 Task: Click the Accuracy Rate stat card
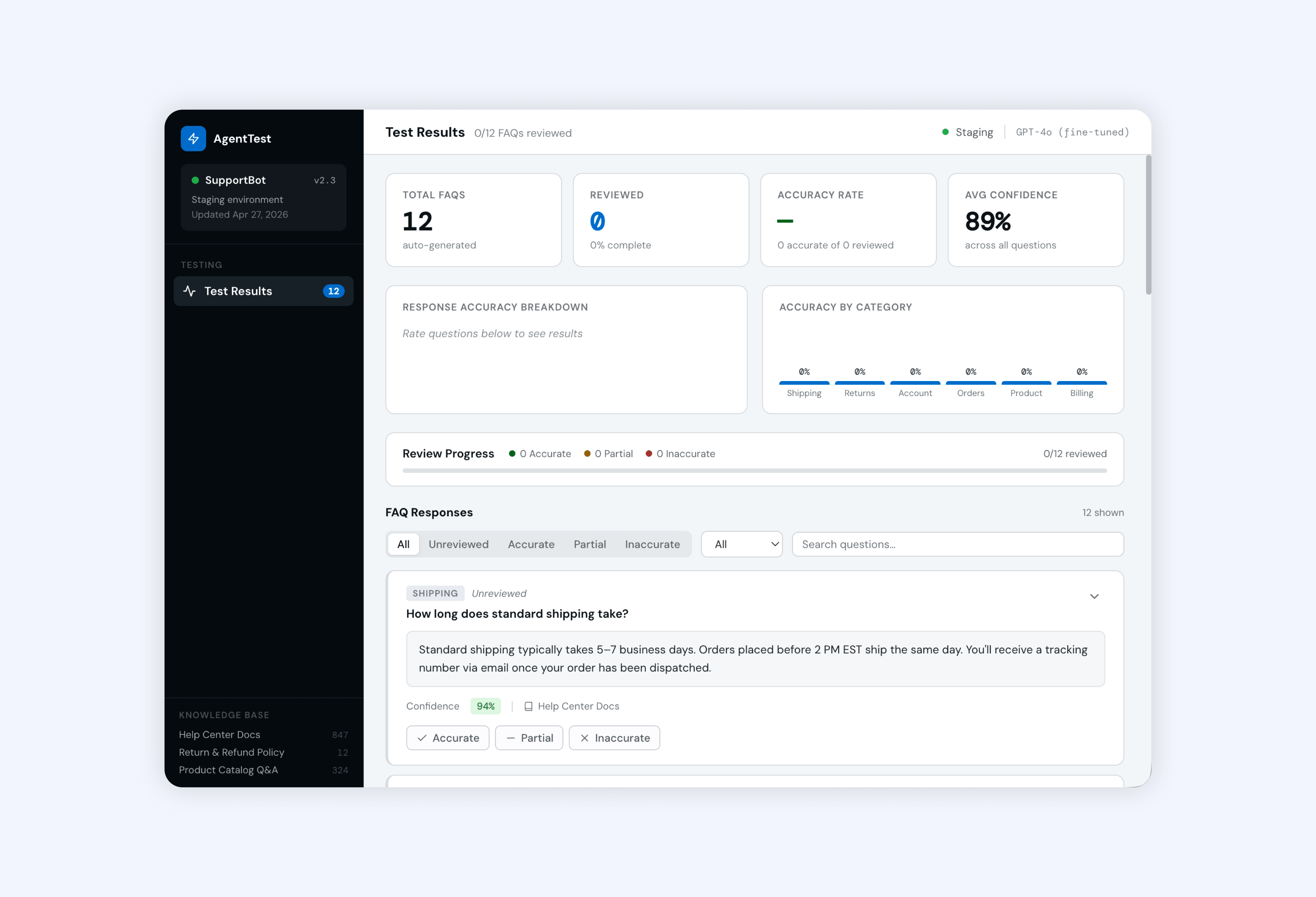(x=848, y=220)
